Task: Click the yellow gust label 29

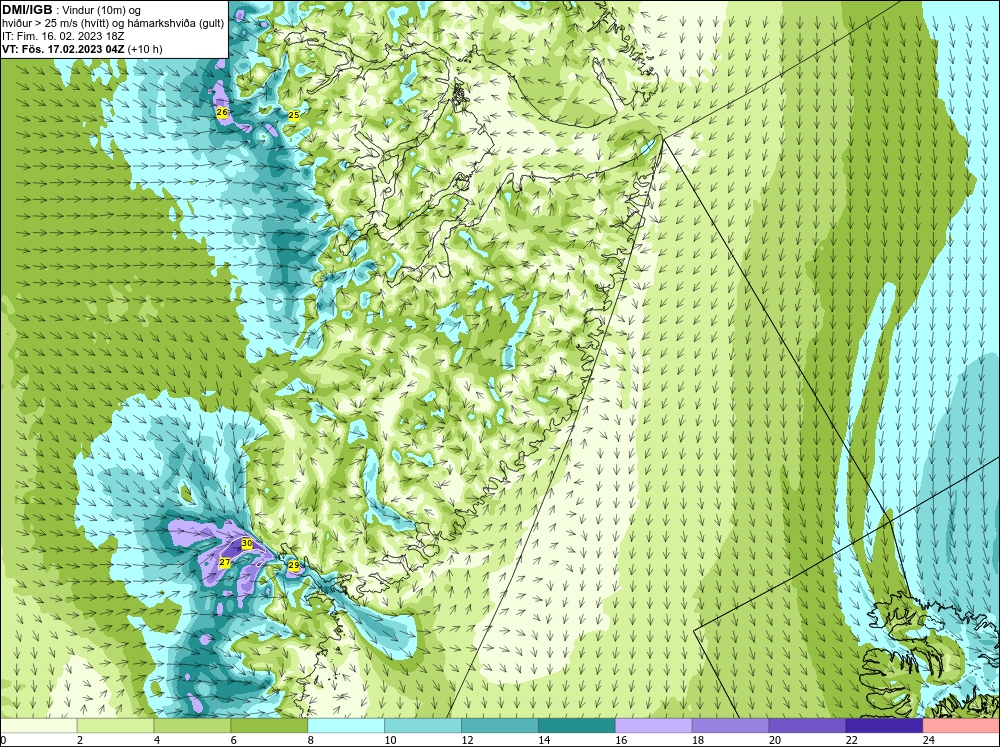Action: tap(294, 565)
